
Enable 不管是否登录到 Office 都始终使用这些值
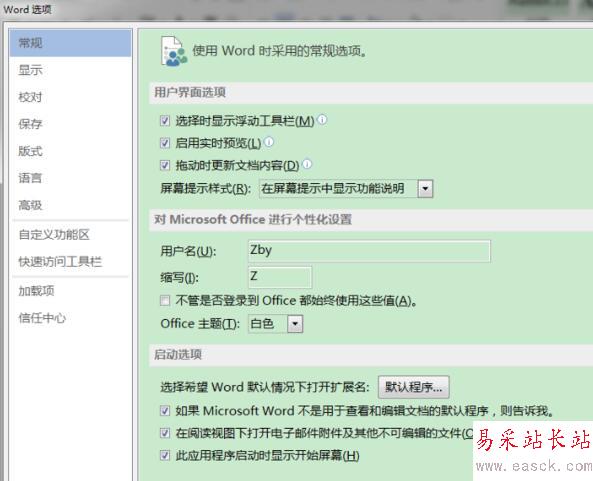(165, 301)
